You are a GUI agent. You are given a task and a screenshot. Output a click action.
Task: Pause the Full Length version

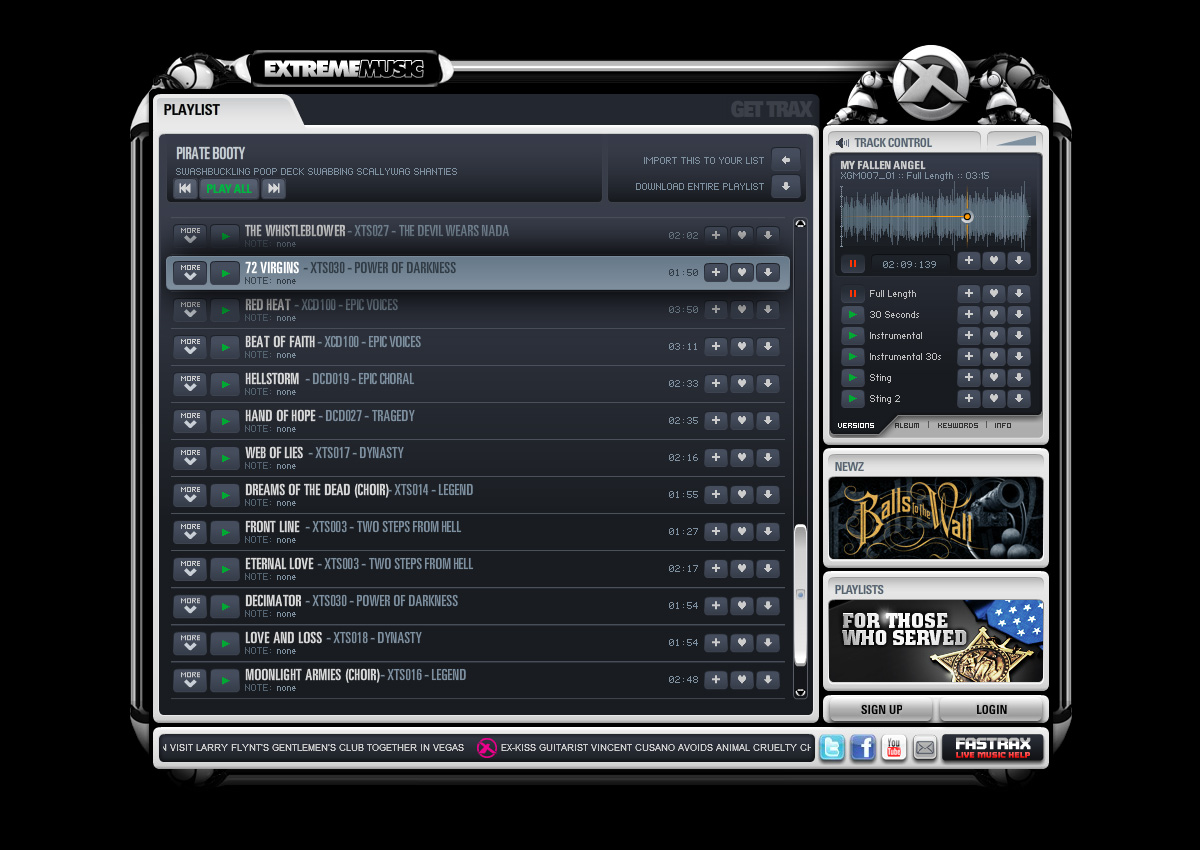pos(853,294)
